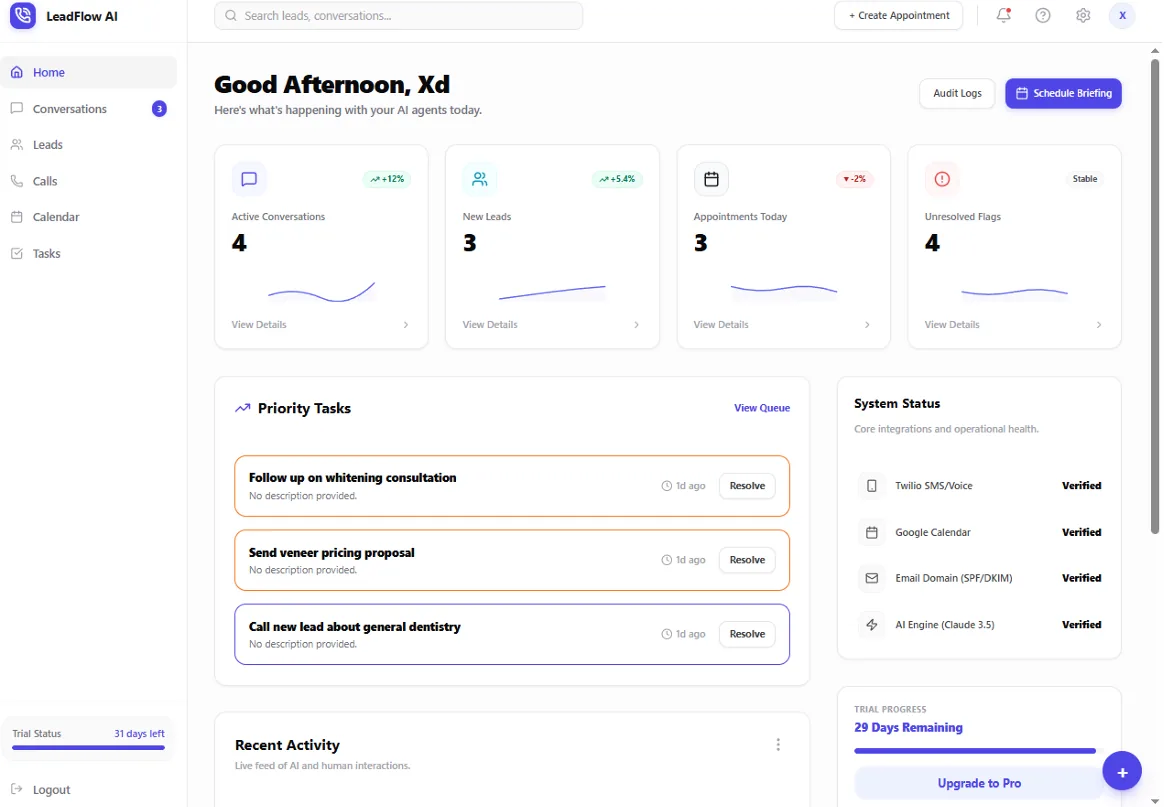
Task: Click the Unresolved Flags alert icon
Action: click(x=942, y=179)
